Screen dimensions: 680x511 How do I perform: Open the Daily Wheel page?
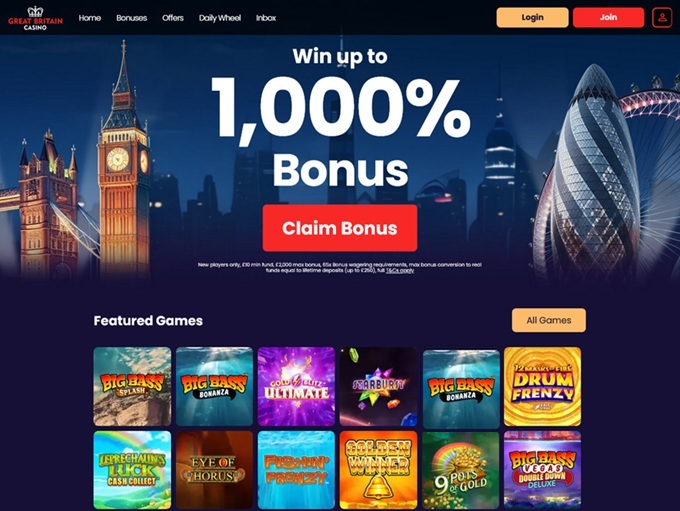[220, 18]
